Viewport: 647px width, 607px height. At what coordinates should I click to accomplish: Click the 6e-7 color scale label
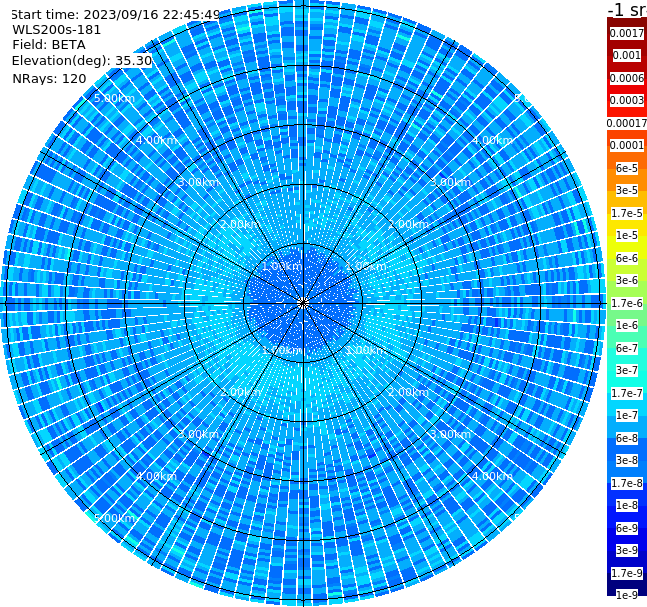(627, 348)
